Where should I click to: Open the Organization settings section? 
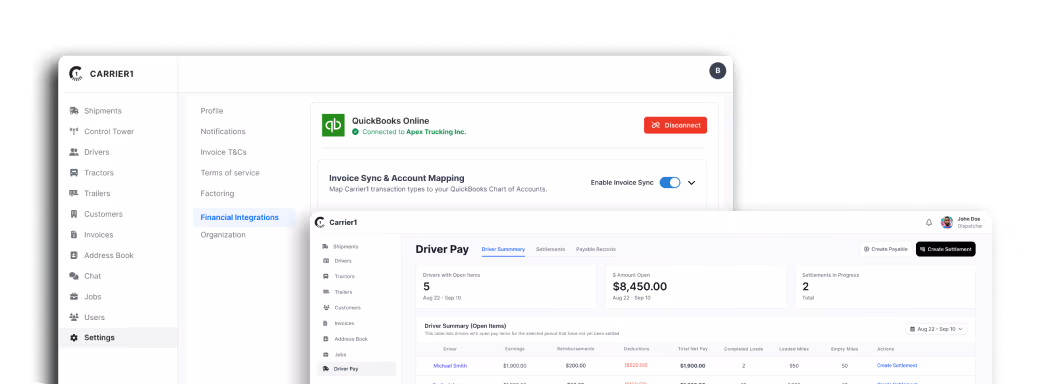(x=223, y=235)
